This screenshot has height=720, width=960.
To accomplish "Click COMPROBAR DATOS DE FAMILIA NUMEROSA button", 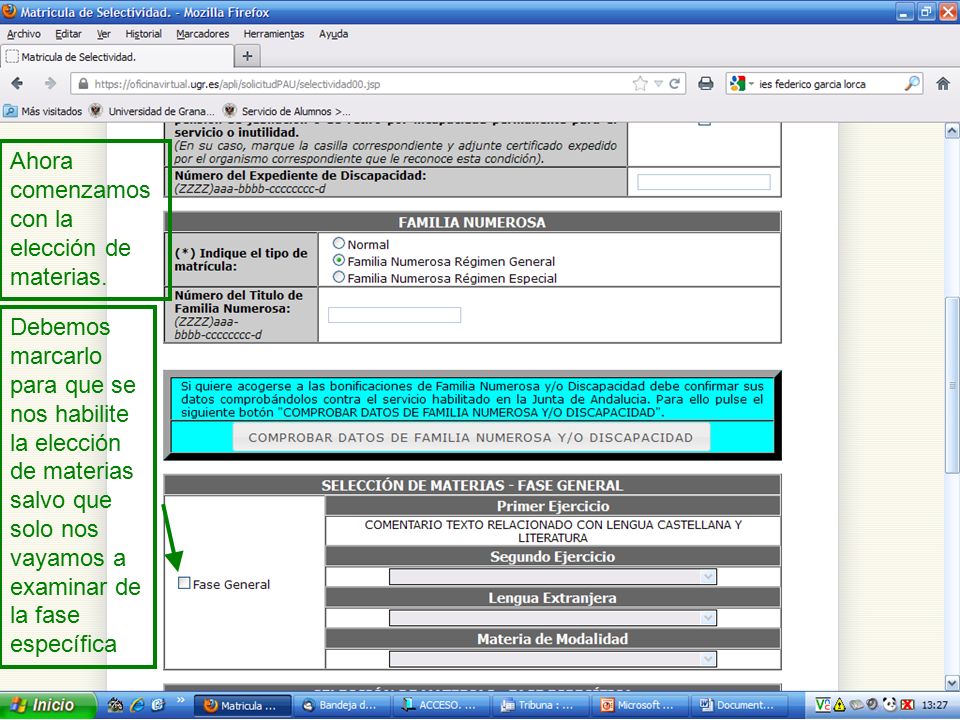I will [x=471, y=437].
